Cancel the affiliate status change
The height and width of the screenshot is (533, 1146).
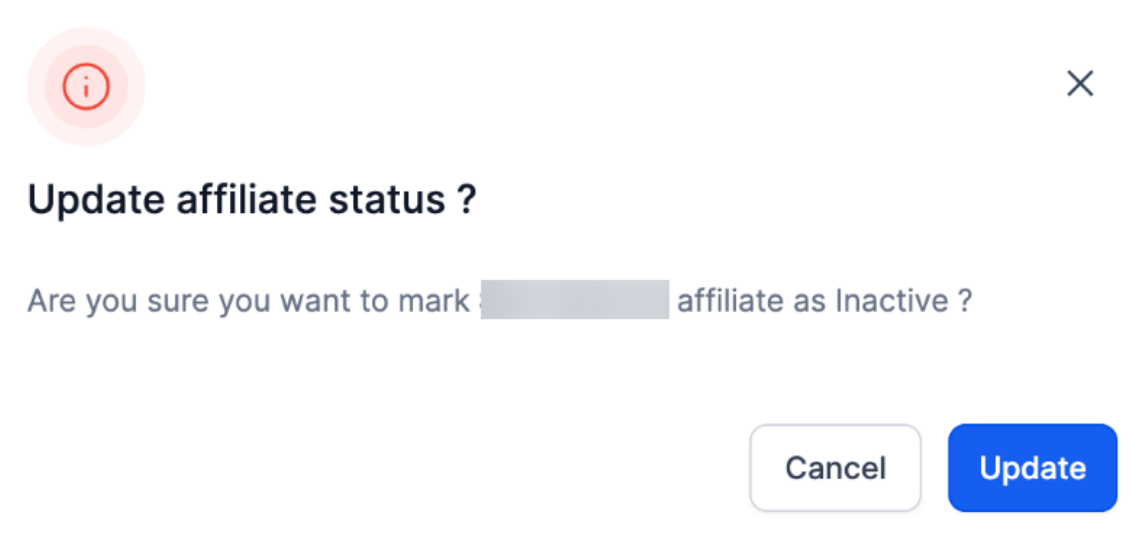tap(835, 468)
